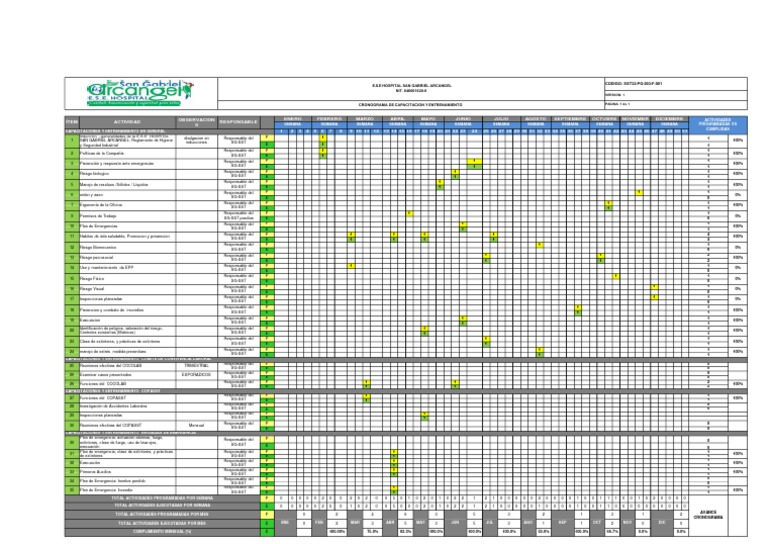Select 'Plan de Emergencia: Incendio' activity
This screenshot has height=544, width=768.
coord(127,490)
